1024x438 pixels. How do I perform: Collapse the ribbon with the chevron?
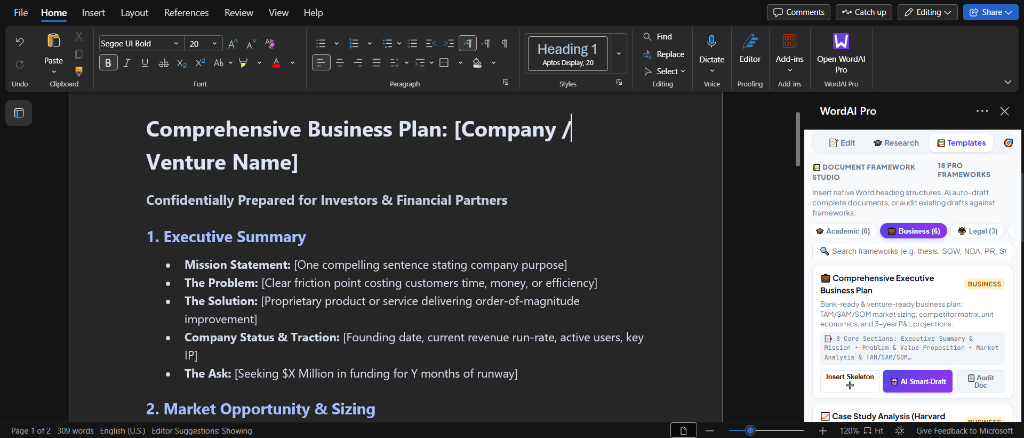[x=1009, y=82]
